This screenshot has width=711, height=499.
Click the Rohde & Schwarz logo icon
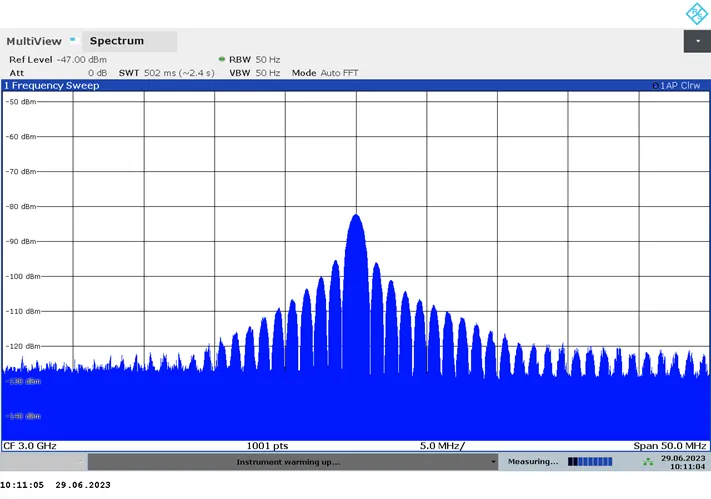click(x=695, y=13)
